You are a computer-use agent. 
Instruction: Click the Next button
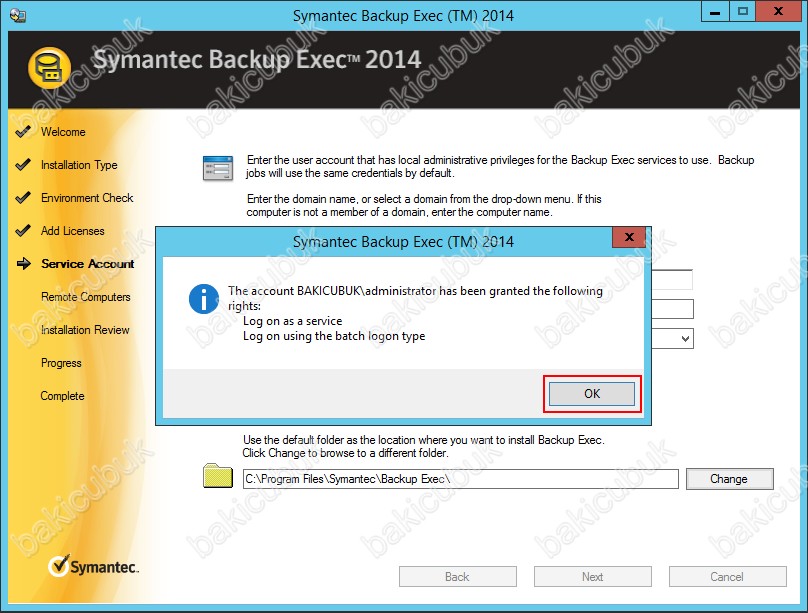593,576
